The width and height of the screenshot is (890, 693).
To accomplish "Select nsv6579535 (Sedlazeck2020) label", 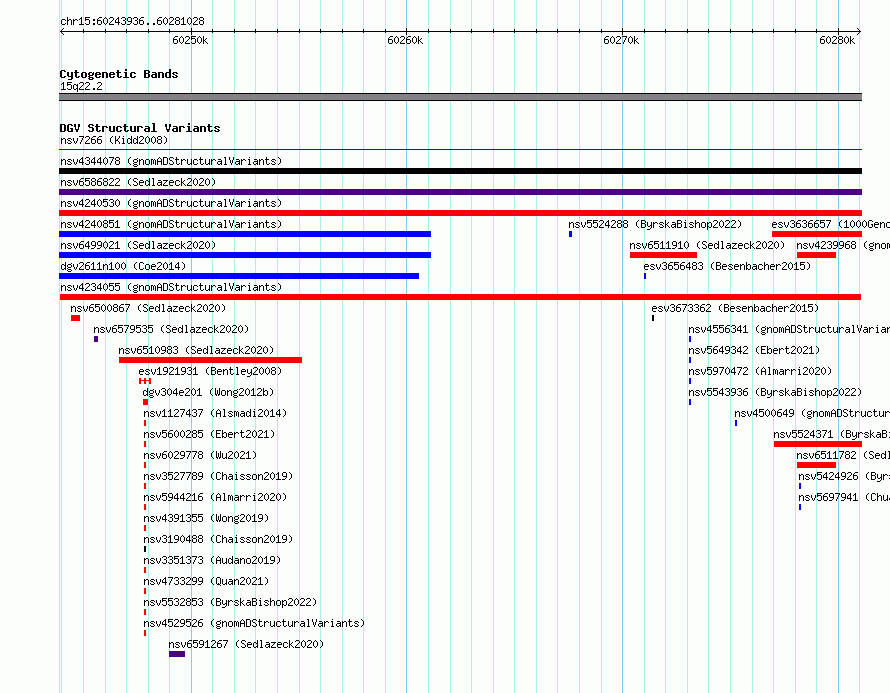I will 171,329.
